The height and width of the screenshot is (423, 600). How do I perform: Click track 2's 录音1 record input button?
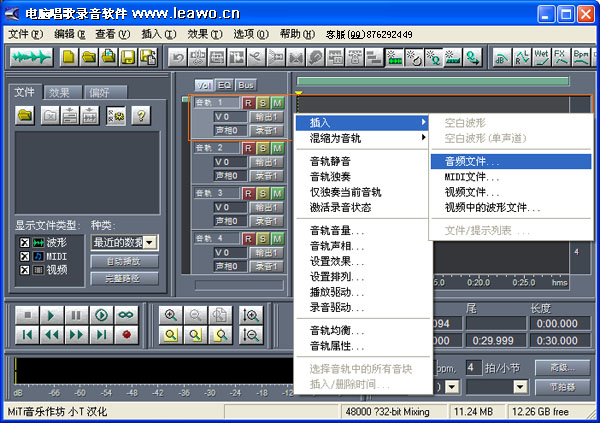coord(267,176)
